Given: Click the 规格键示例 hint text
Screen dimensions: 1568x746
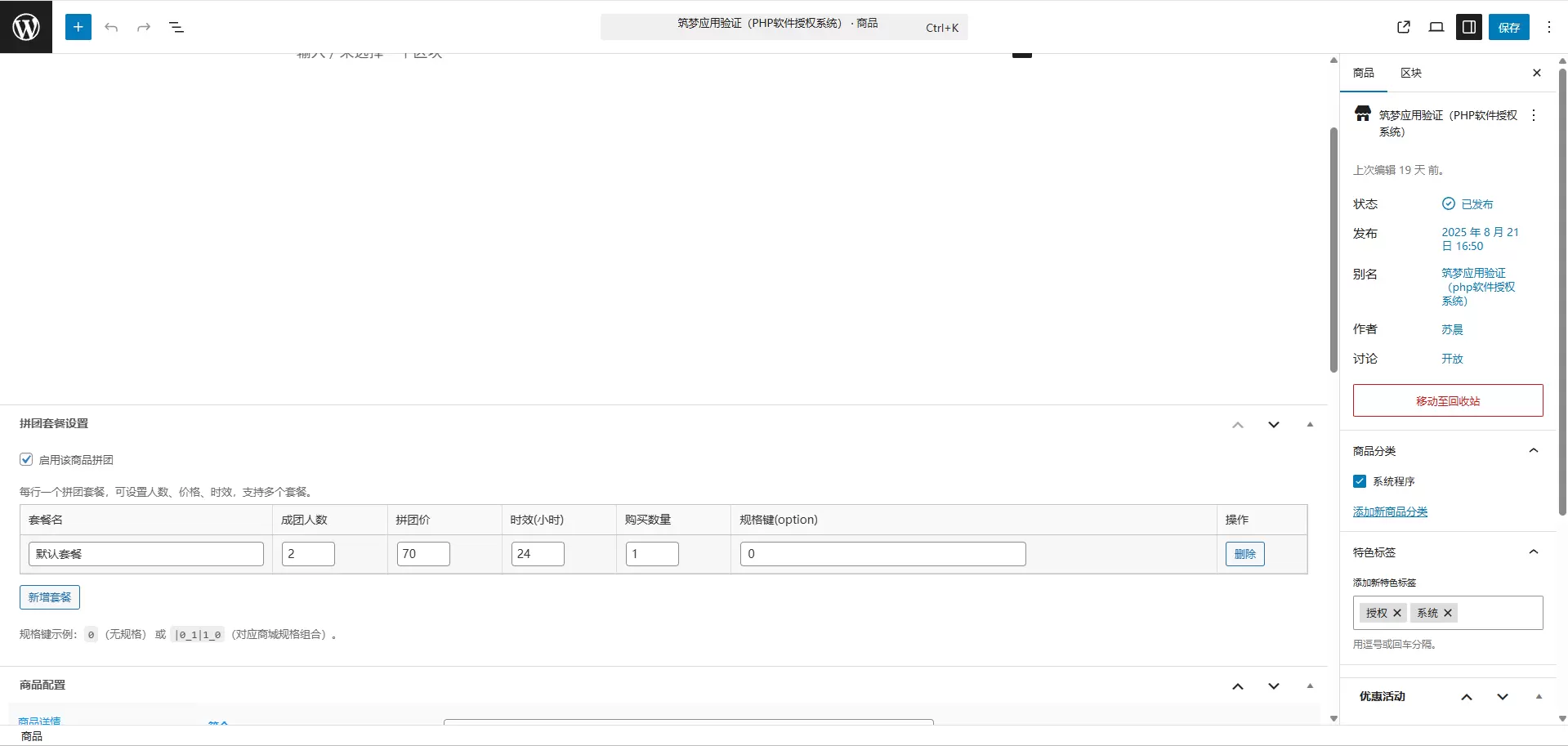Looking at the screenshot, I should (178, 634).
